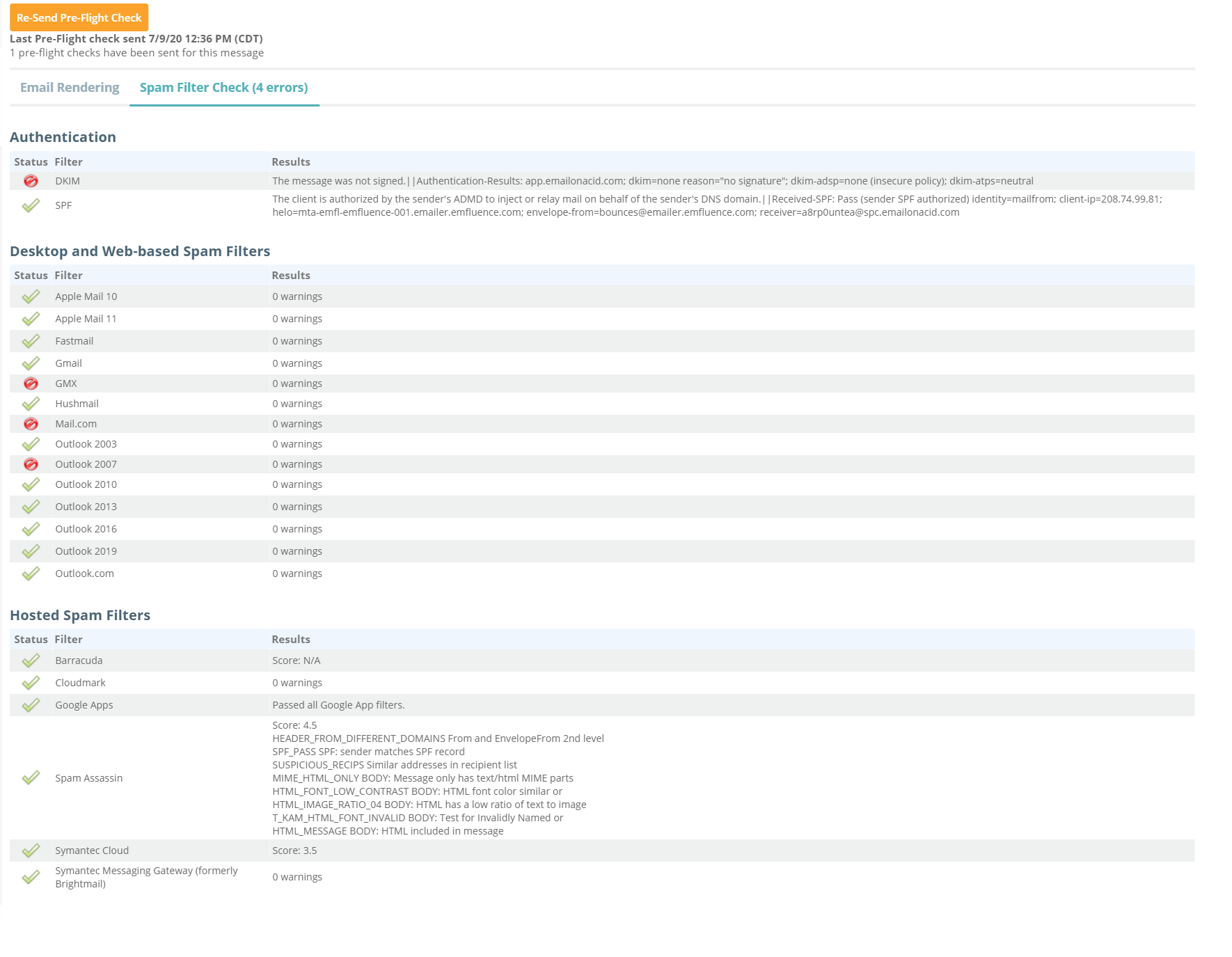Click the Status header in Desktop filters table
The width and height of the screenshot is (1232, 957).
point(31,276)
